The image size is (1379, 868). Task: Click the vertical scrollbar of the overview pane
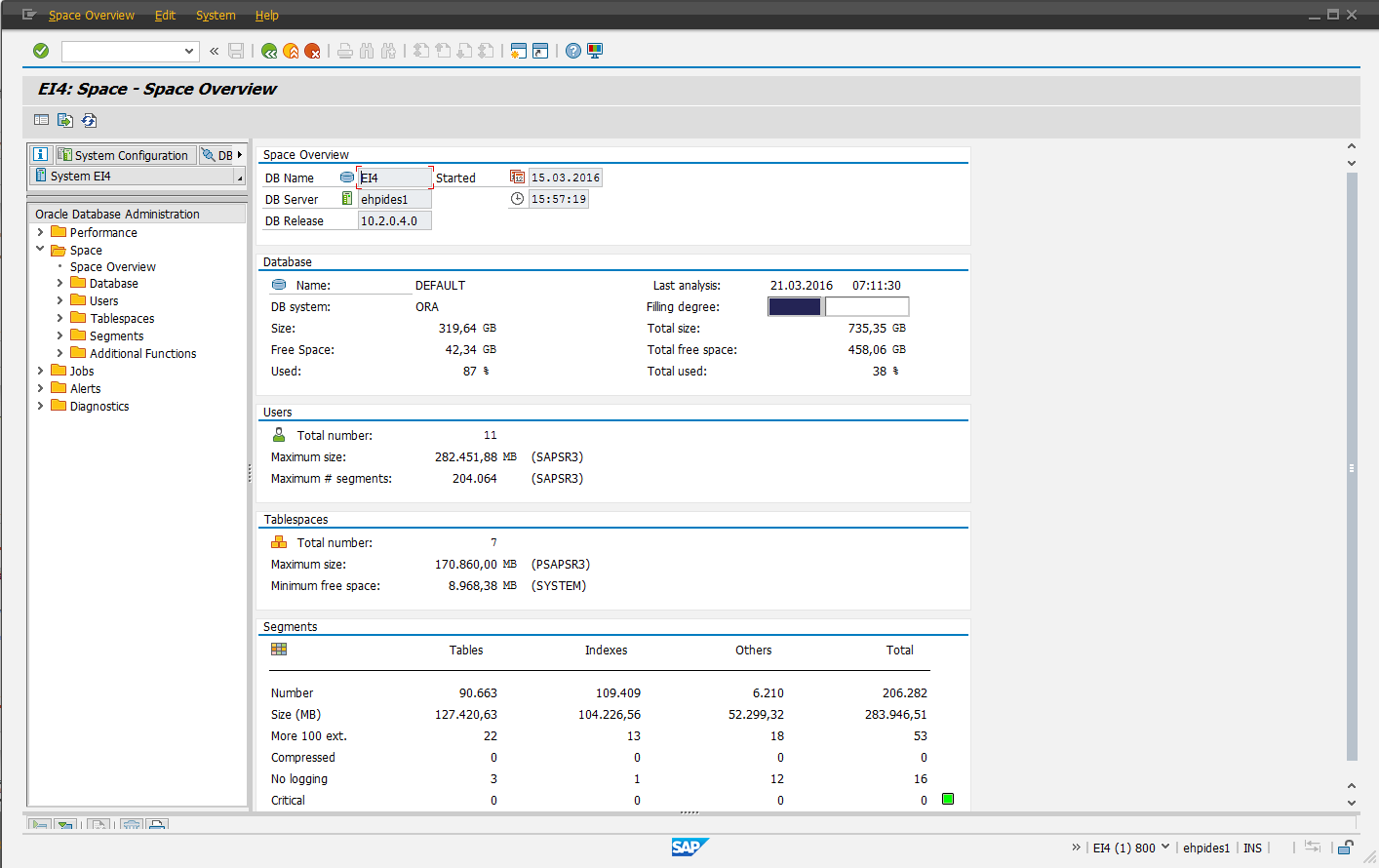[1352, 466]
